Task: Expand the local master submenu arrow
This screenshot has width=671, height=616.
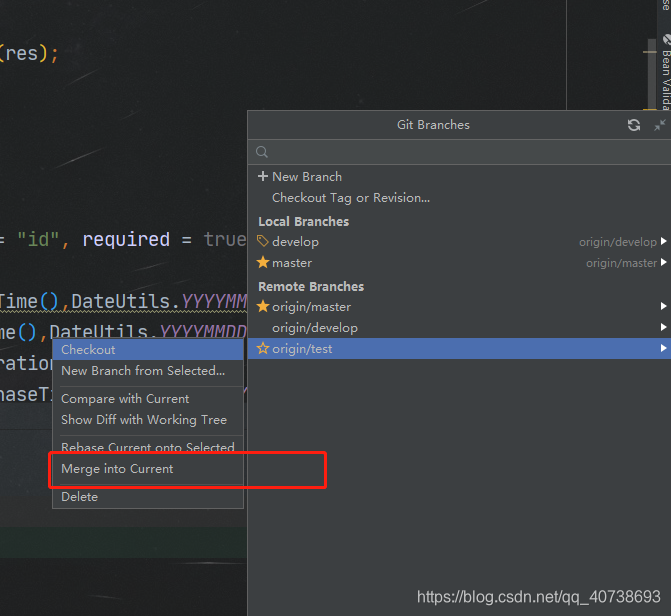Action: [x=663, y=262]
